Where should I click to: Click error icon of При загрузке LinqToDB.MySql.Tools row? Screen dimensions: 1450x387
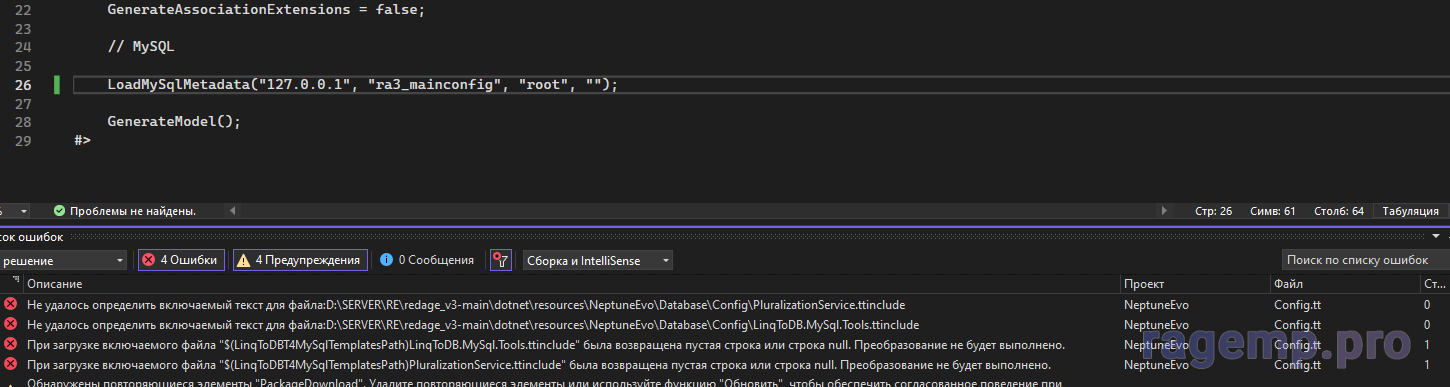tap(11, 344)
